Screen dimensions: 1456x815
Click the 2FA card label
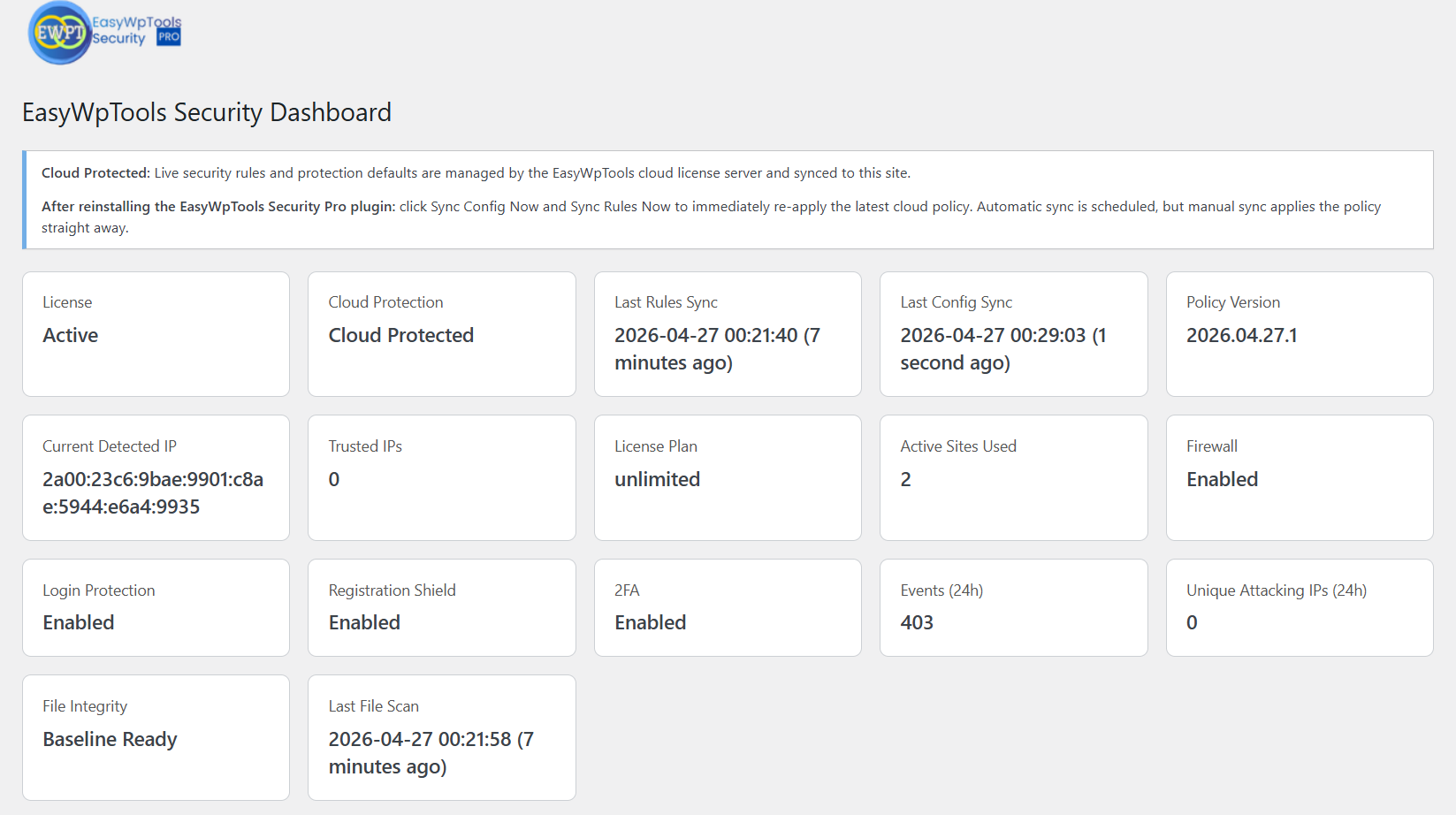pos(627,590)
